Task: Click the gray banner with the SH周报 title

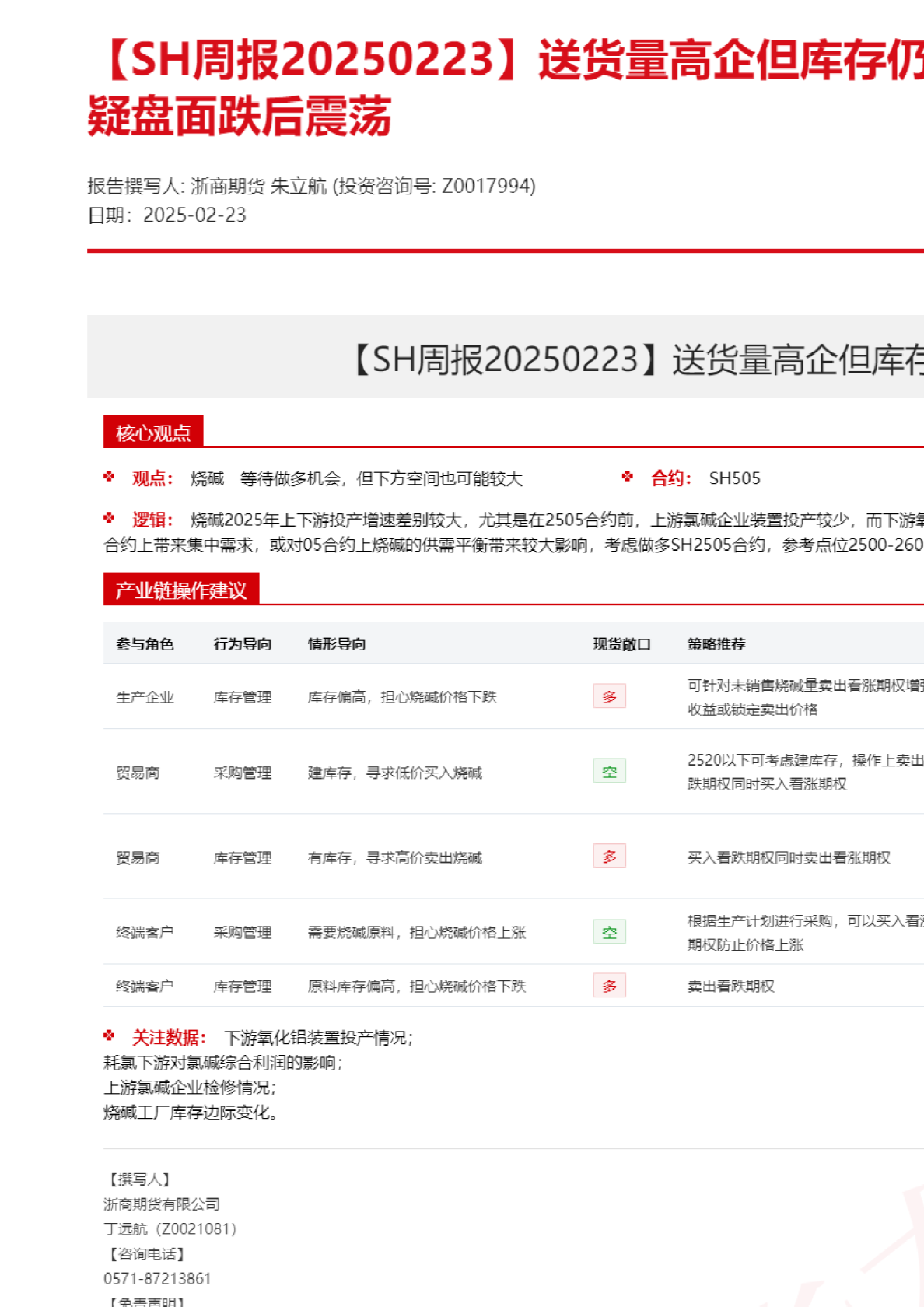Action: tap(506, 358)
